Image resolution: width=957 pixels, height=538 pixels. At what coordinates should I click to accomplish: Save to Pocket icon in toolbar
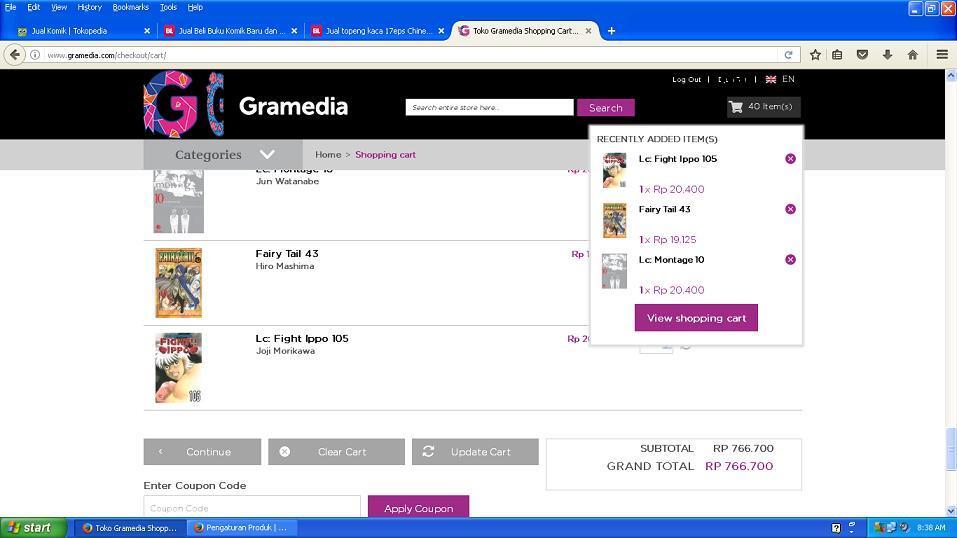click(x=862, y=55)
